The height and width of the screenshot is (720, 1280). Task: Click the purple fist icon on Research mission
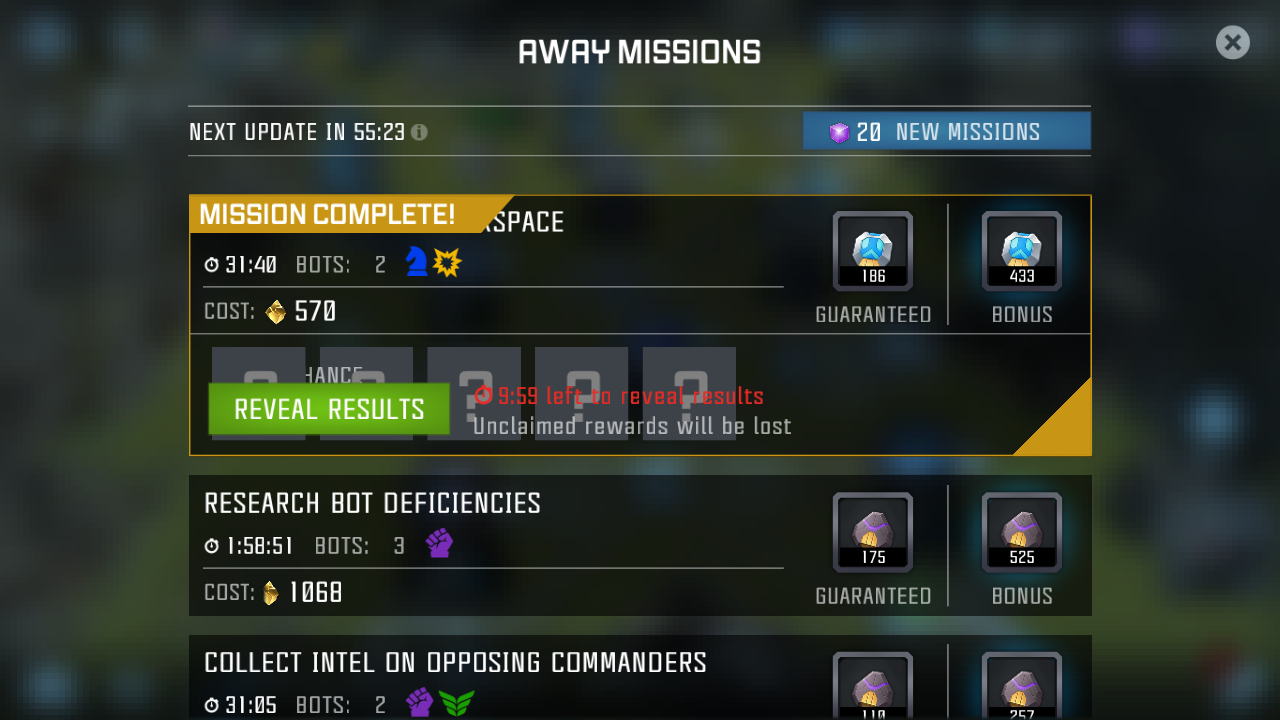pos(439,543)
